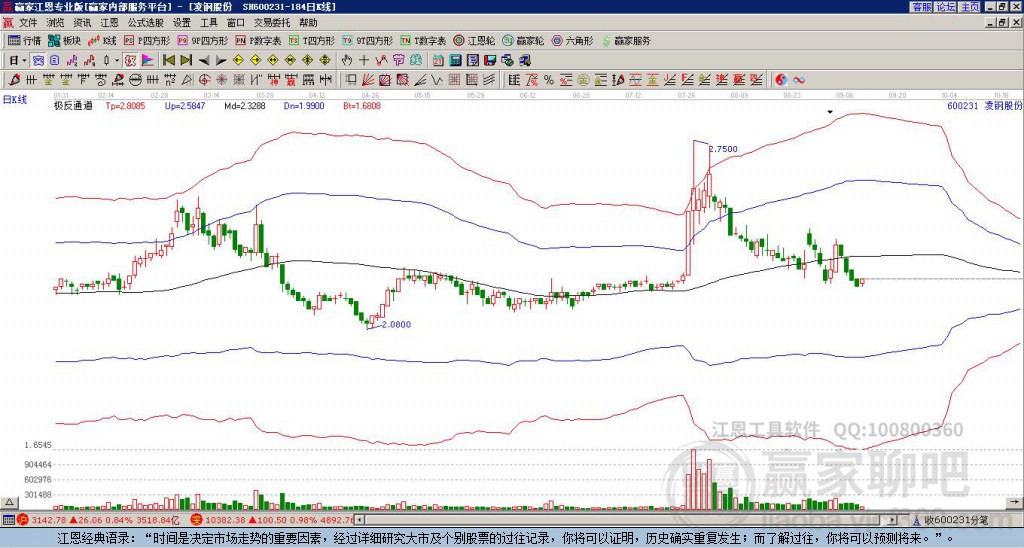Screen dimensions: 1024x548
Task: Click the 主页 link in title bar
Action: point(969,7)
